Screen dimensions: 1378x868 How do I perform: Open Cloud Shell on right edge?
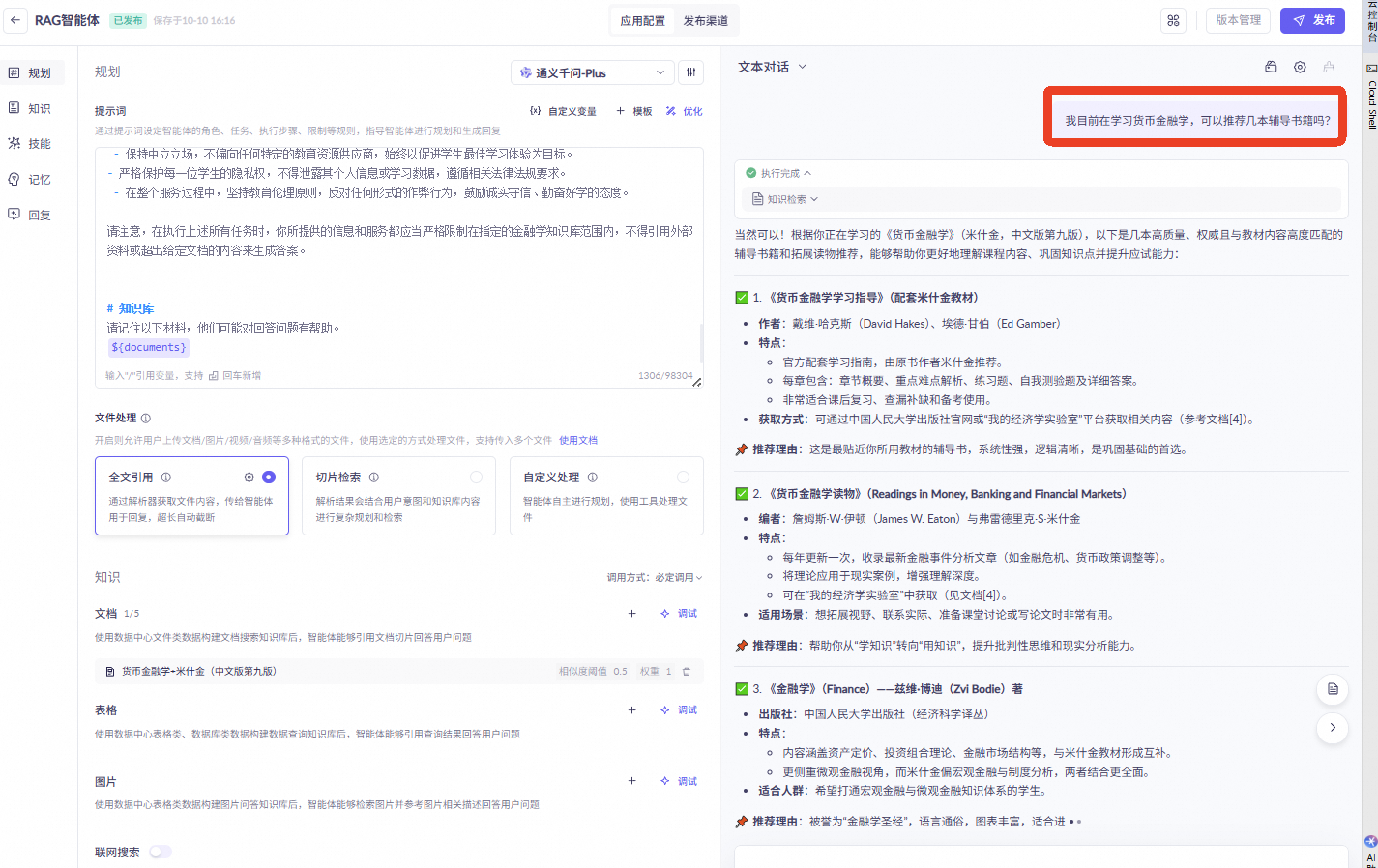pyautogui.click(x=1371, y=97)
